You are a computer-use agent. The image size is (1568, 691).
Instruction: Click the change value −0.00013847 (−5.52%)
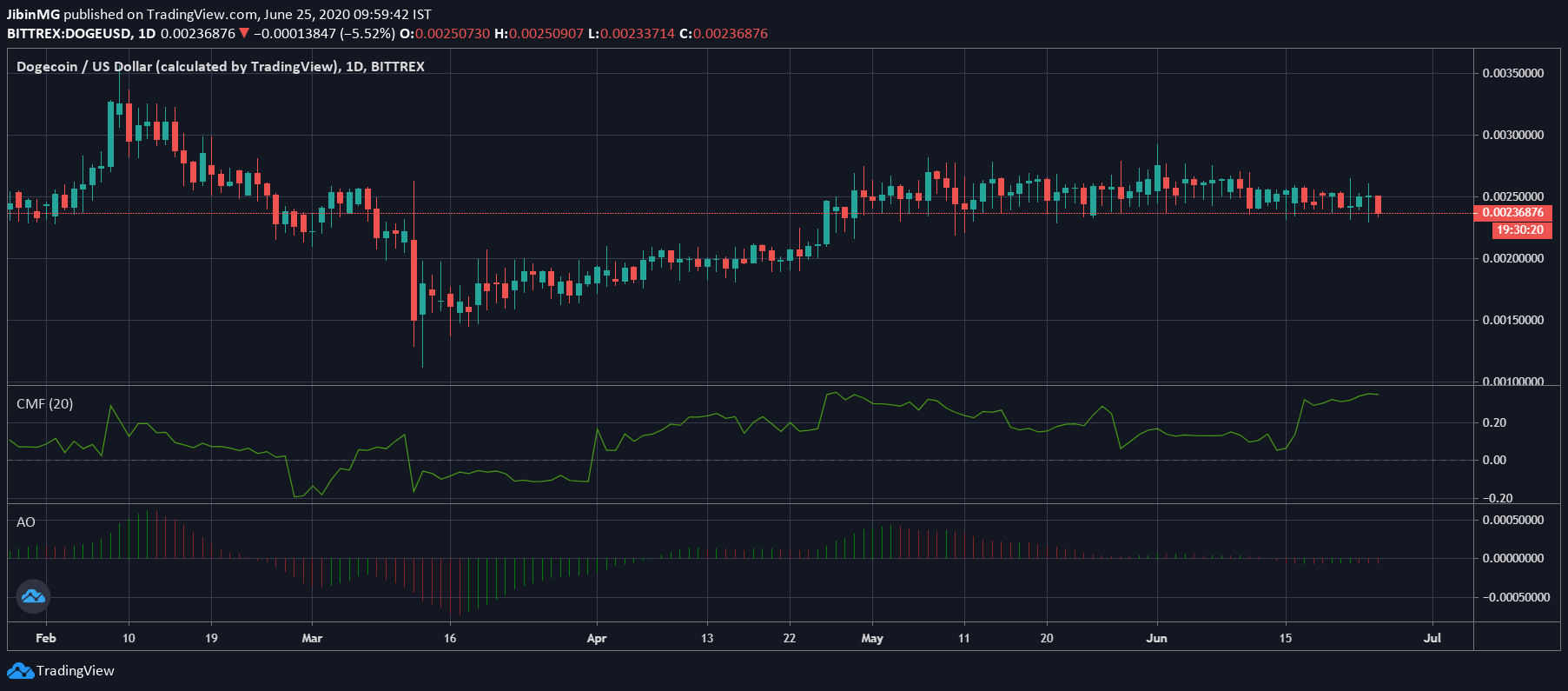(324, 34)
